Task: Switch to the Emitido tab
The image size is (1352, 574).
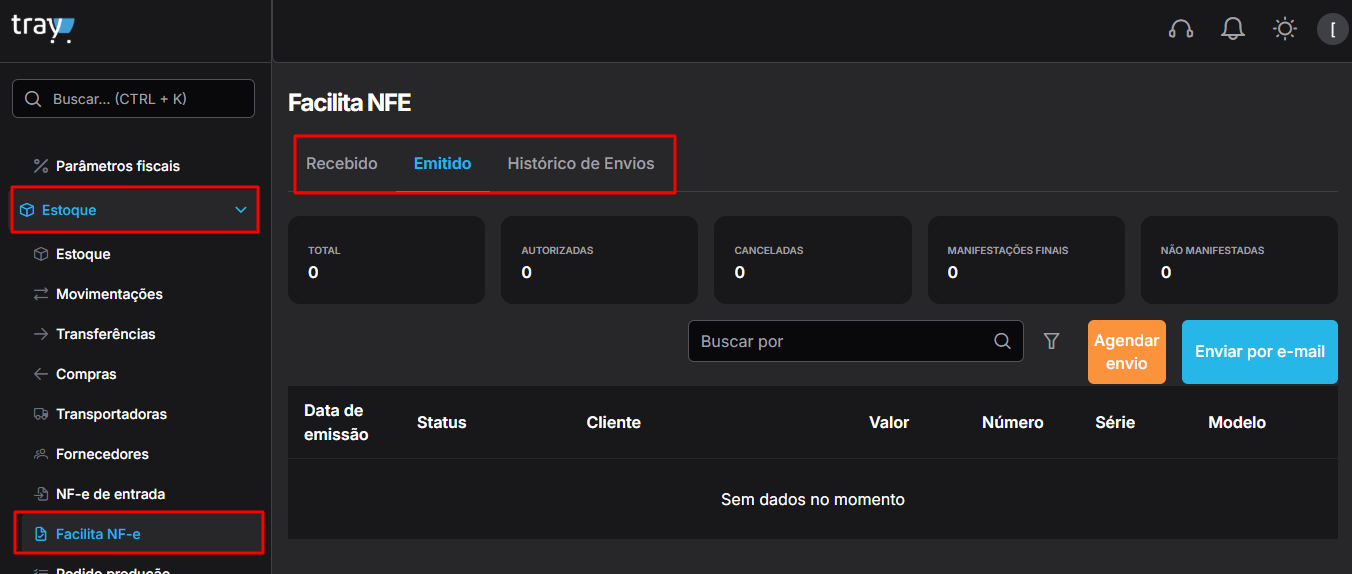Action: click(x=443, y=163)
